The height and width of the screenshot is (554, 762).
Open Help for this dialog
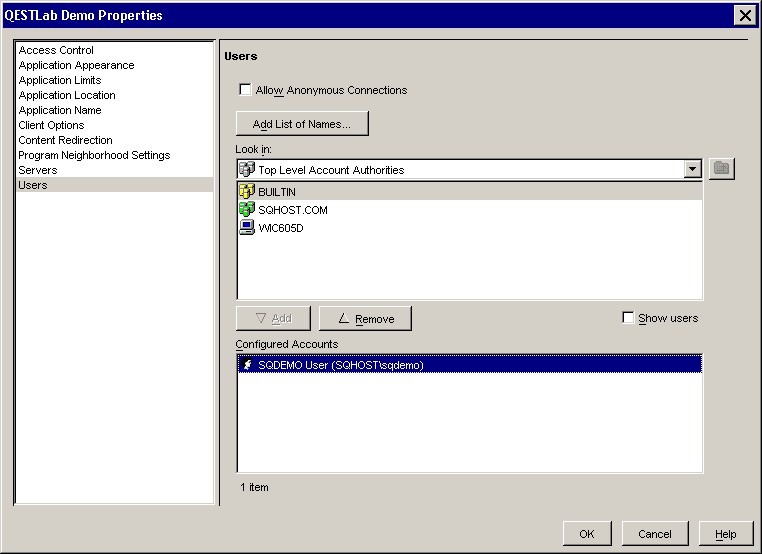click(726, 534)
